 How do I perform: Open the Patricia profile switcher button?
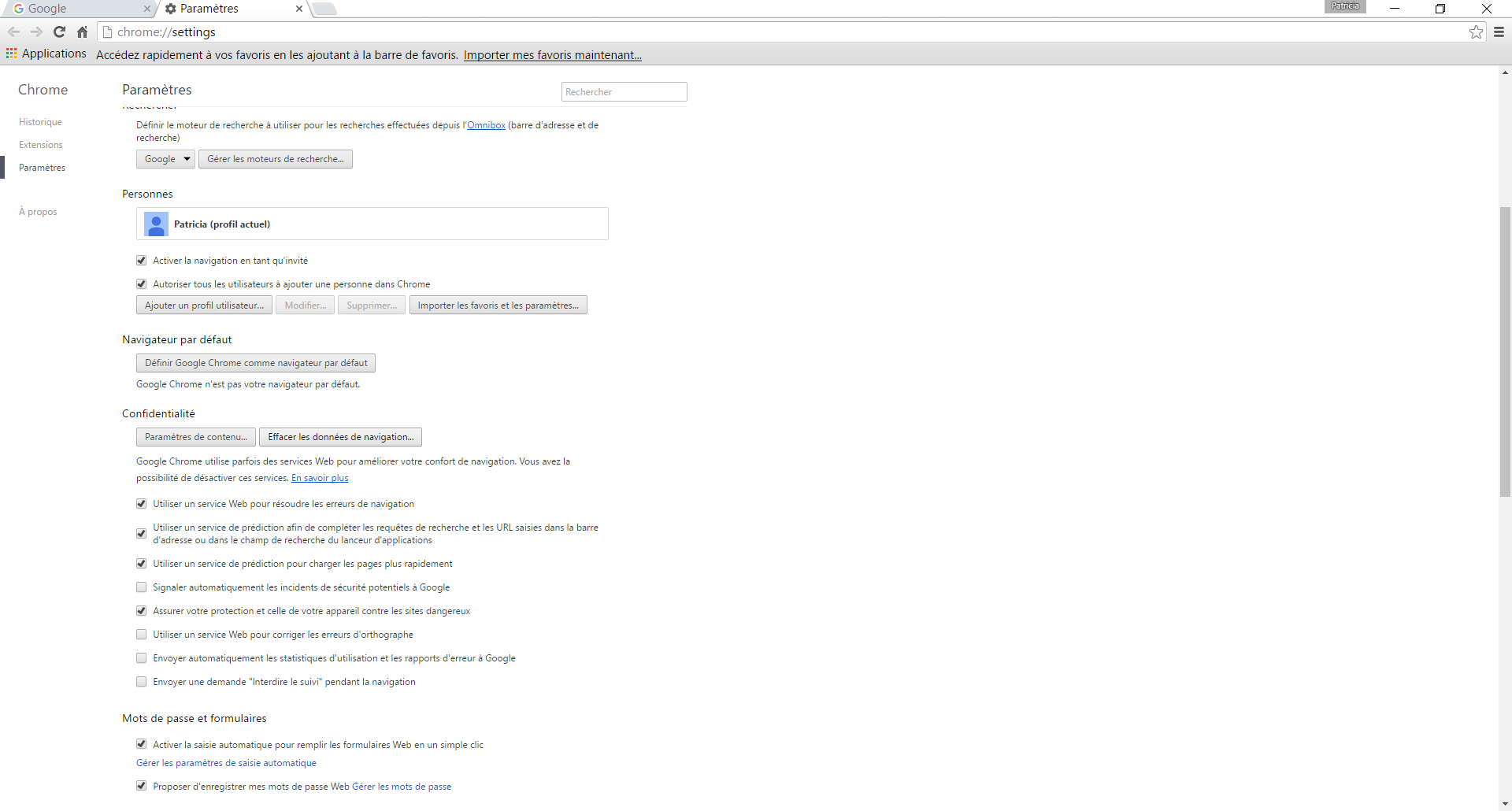pos(1345,6)
